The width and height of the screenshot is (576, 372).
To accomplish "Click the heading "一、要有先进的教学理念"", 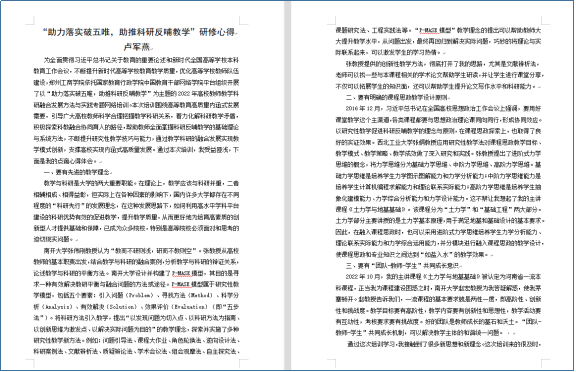I will [76, 172].
